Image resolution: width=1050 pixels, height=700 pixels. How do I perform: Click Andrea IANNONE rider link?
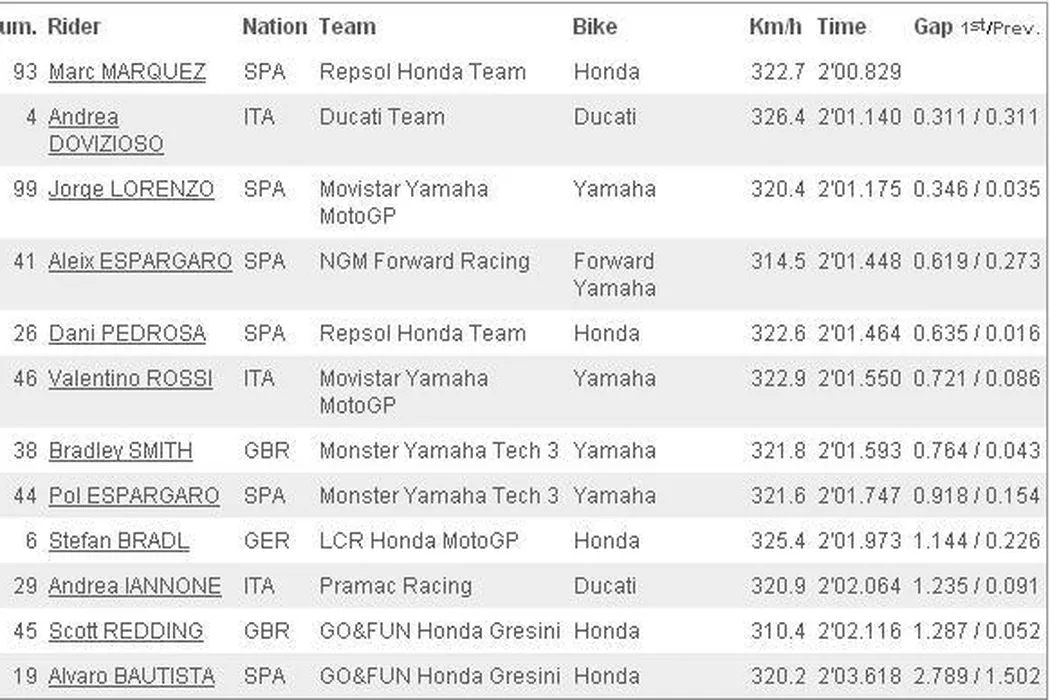[x=134, y=586]
